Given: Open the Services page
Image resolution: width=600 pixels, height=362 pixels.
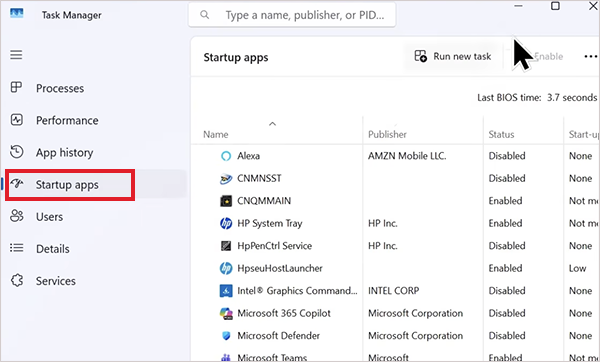Looking at the screenshot, I should (55, 281).
